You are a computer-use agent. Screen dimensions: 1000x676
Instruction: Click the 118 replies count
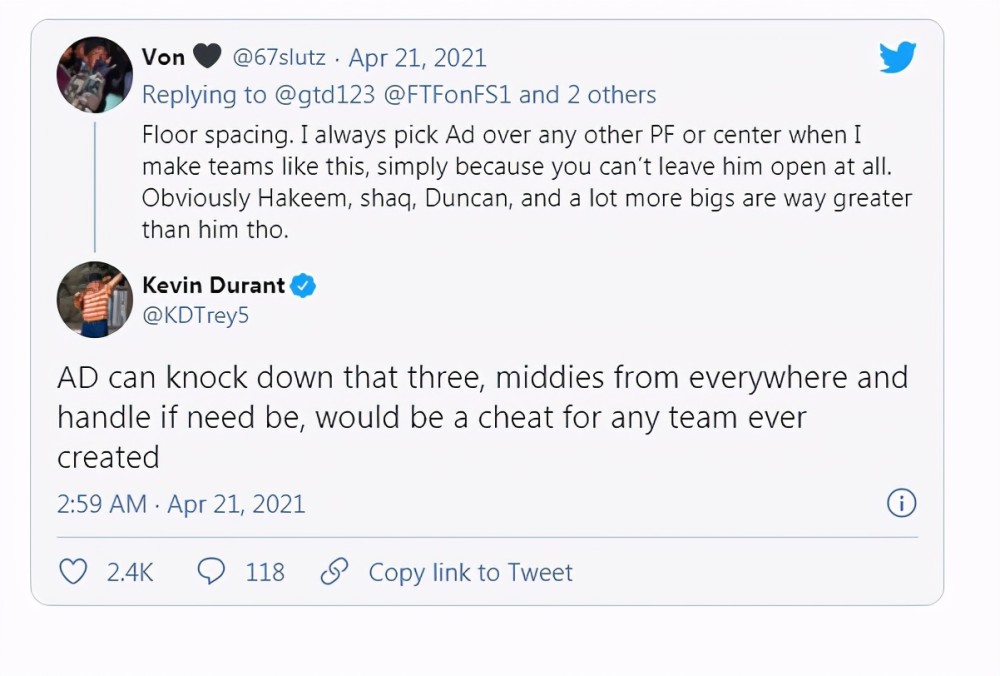265,573
